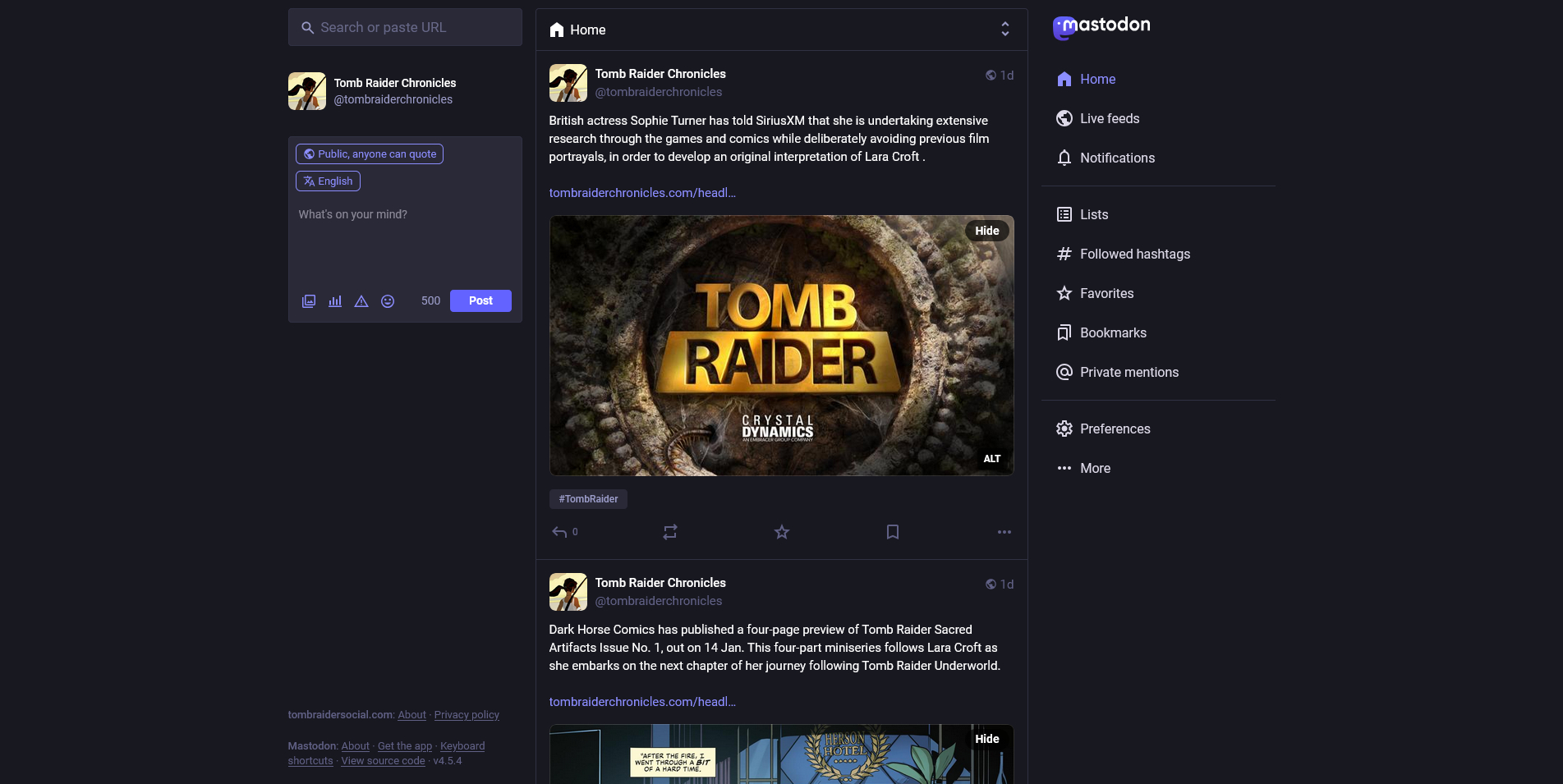Add a poll to the new post
The image size is (1563, 784).
[x=334, y=301]
